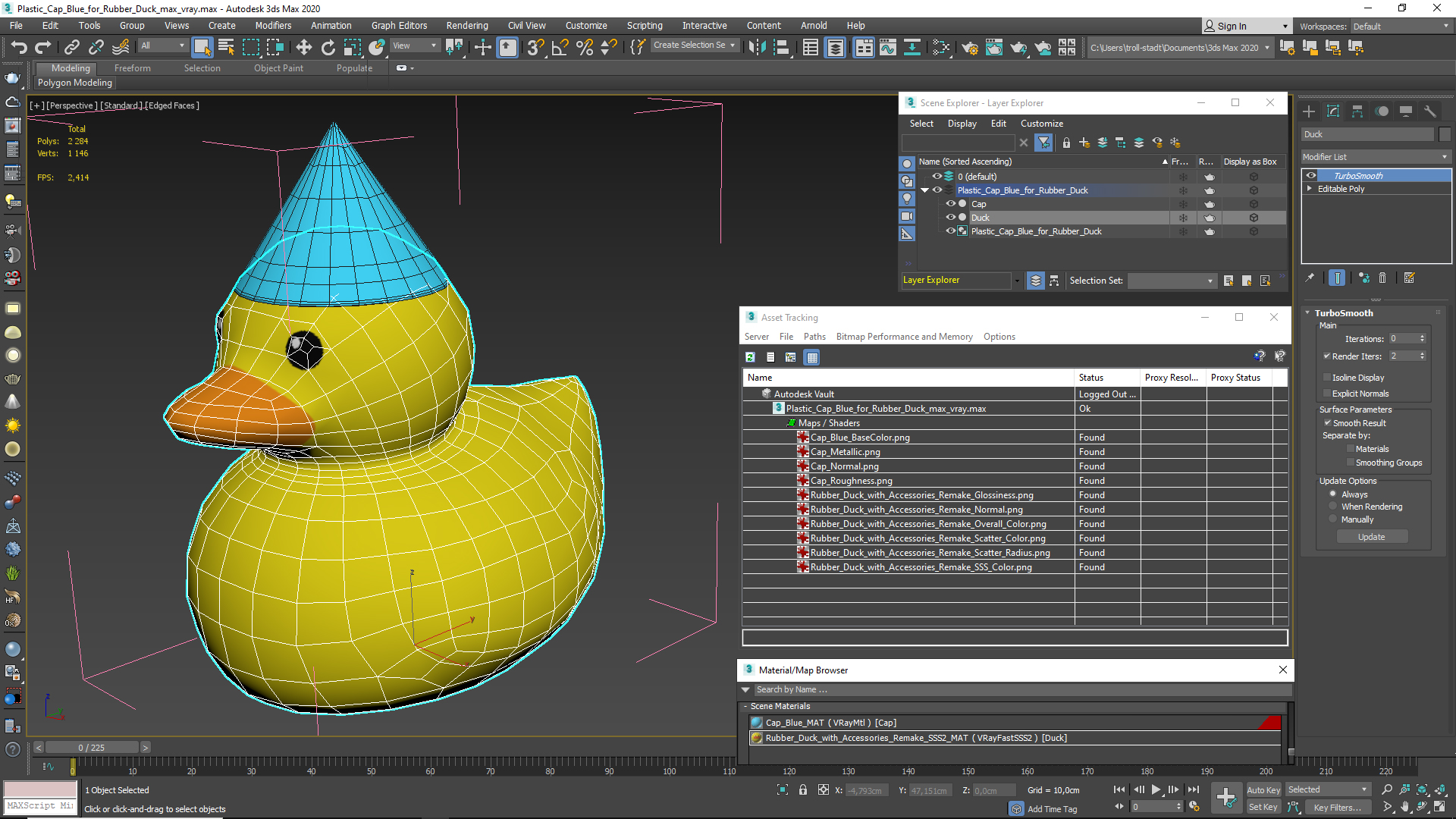Select the Move transform tool
Screen dimensions: 1456x819
tap(303, 48)
